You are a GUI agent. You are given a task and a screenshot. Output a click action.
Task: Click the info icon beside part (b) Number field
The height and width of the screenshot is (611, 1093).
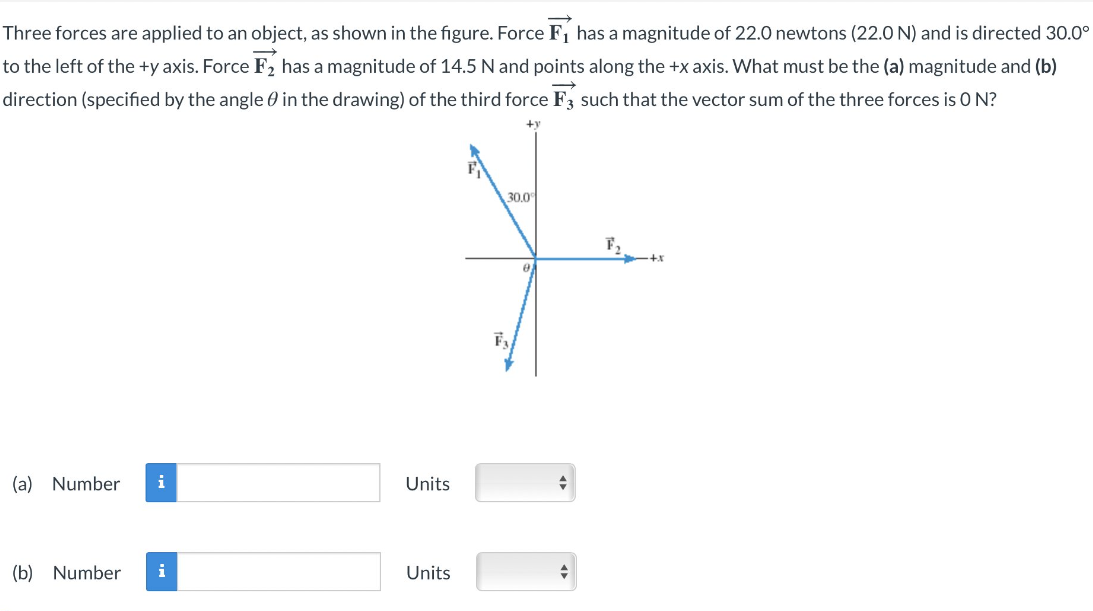pos(161,572)
